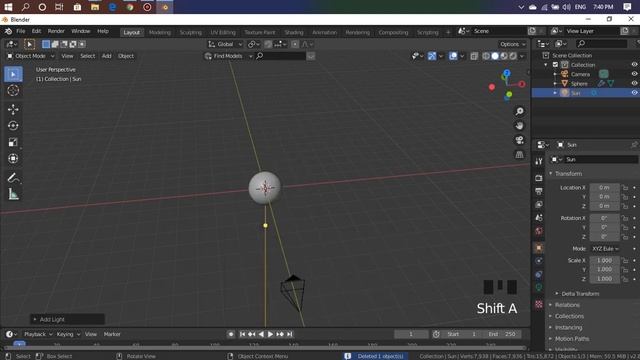Open the Edit menu
This screenshot has width=640, height=360.
(36, 31)
